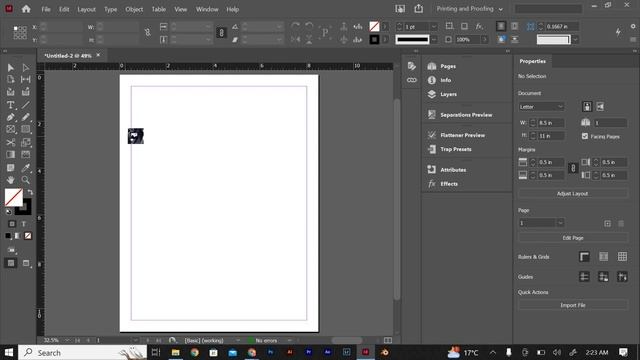This screenshot has width=640, height=360.
Task: Click the Adjust Layout button
Action: (x=573, y=193)
